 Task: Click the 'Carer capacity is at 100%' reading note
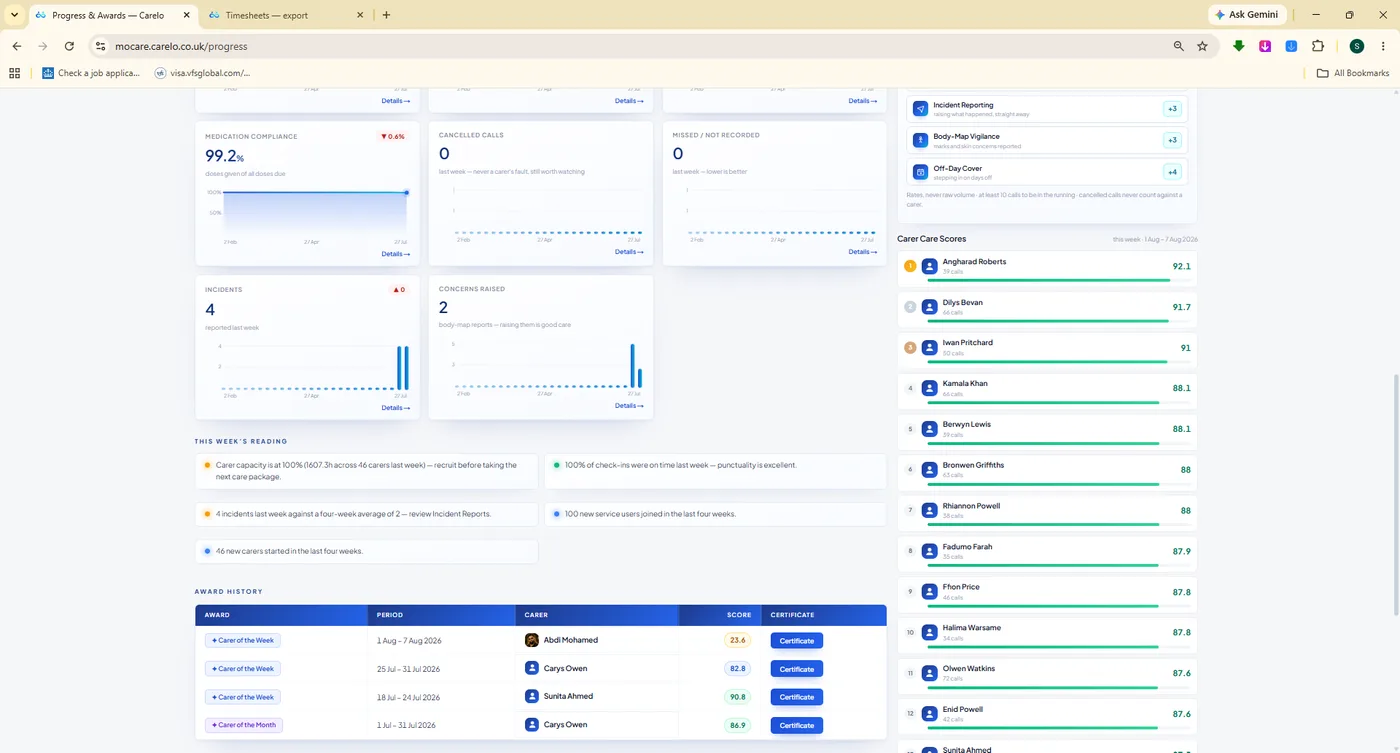(367, 471)
